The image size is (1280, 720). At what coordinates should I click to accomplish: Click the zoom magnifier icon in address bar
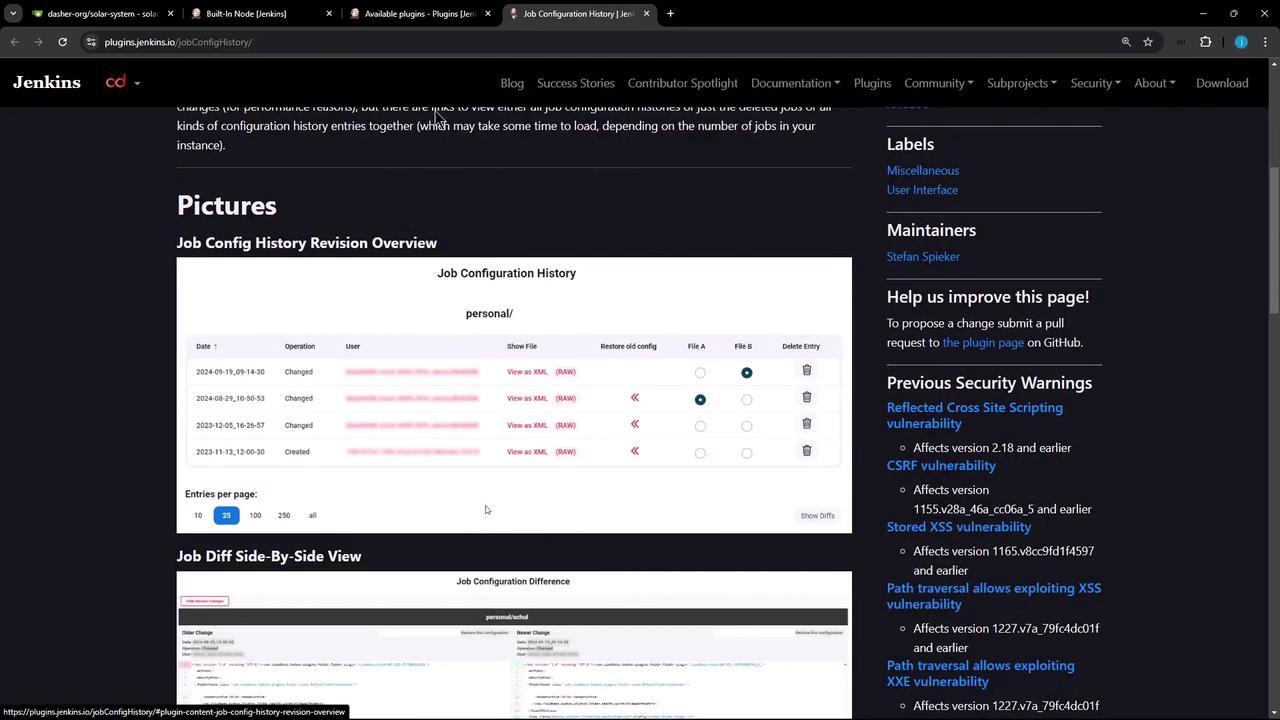1126,42
